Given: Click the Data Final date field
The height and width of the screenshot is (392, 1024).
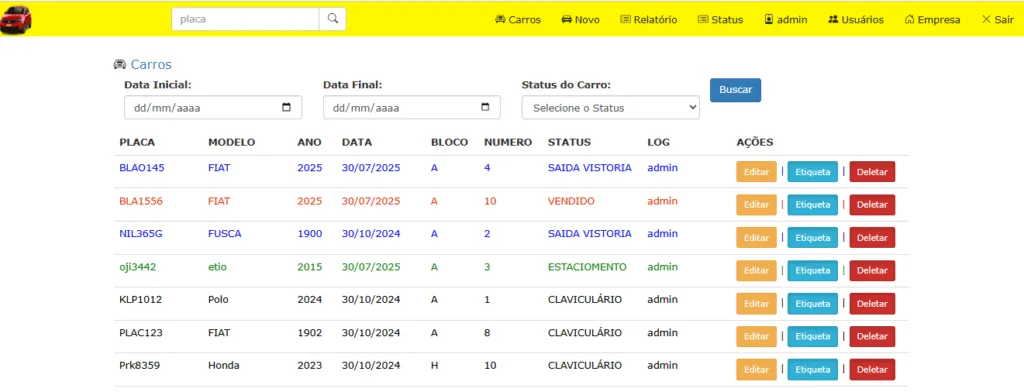Looking at the screenshot, I should [x=412, y=108].
